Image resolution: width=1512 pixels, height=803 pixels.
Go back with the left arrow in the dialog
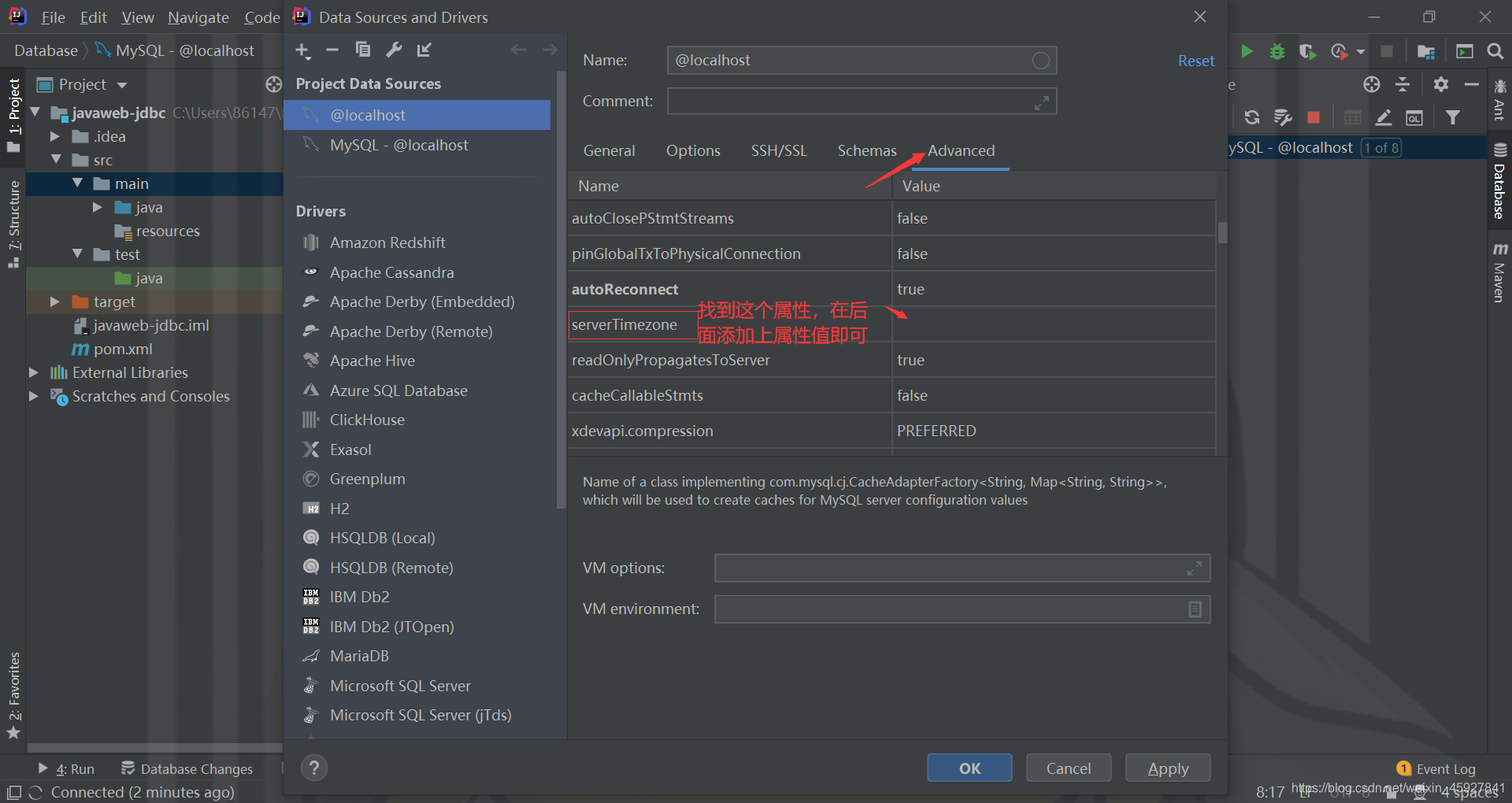coord(518,50)
